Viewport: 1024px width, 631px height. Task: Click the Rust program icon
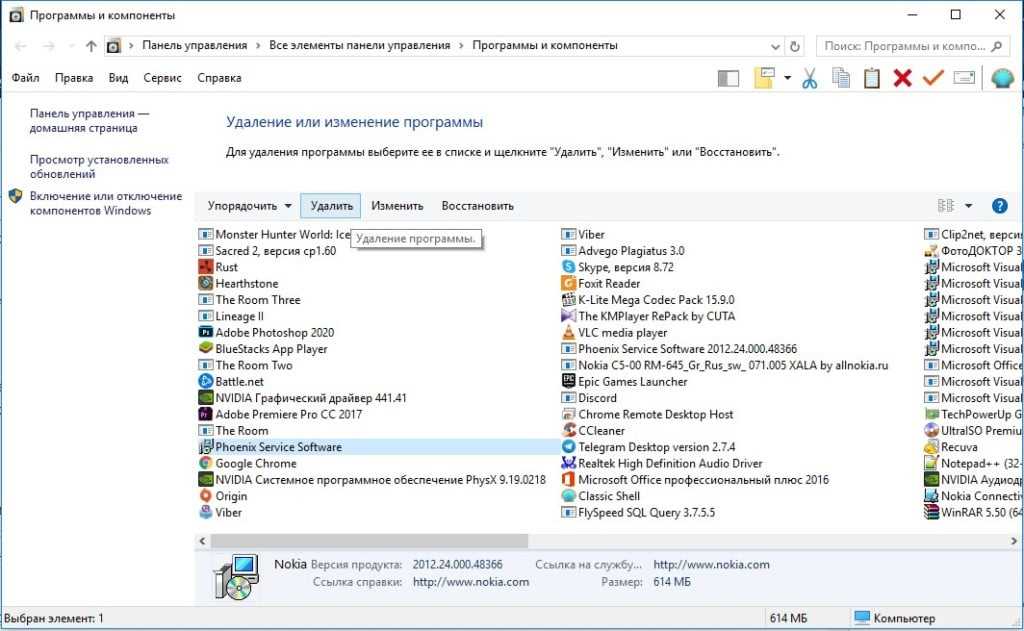(206, 267)
